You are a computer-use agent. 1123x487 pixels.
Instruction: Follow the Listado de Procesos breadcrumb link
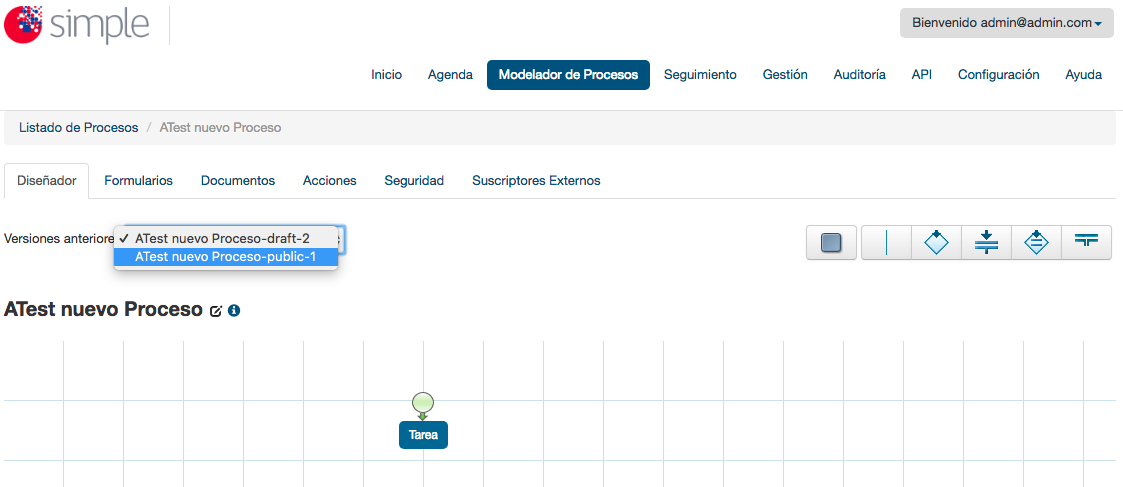(79, 127)
